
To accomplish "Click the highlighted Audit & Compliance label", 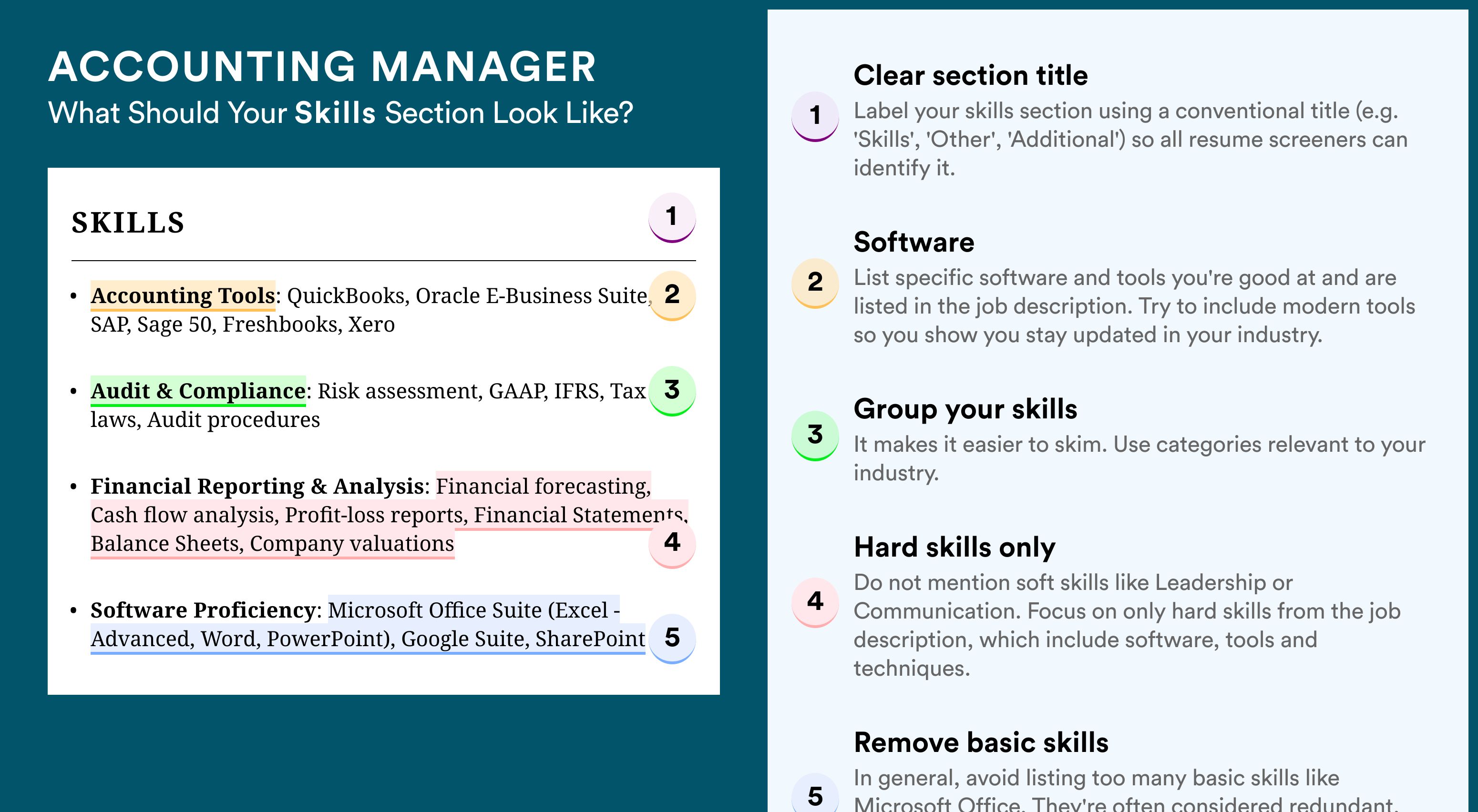I will coord(198,391).
